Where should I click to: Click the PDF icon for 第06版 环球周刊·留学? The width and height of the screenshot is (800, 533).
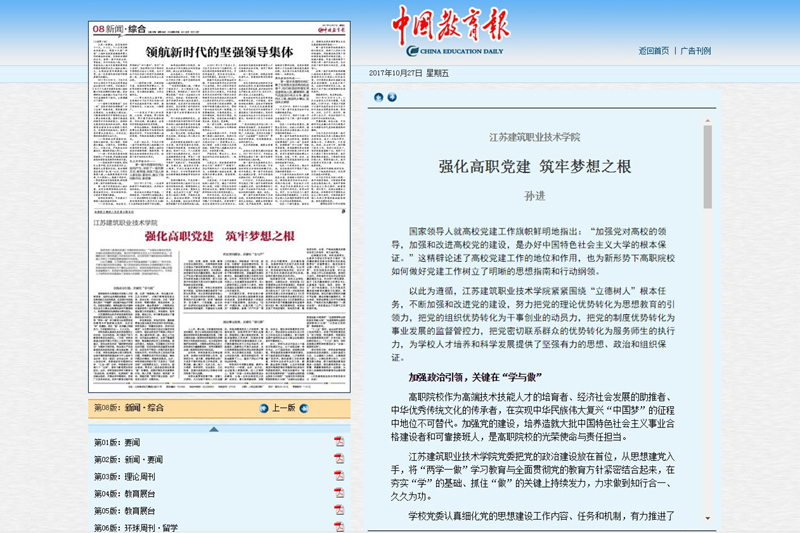[339, 527]
